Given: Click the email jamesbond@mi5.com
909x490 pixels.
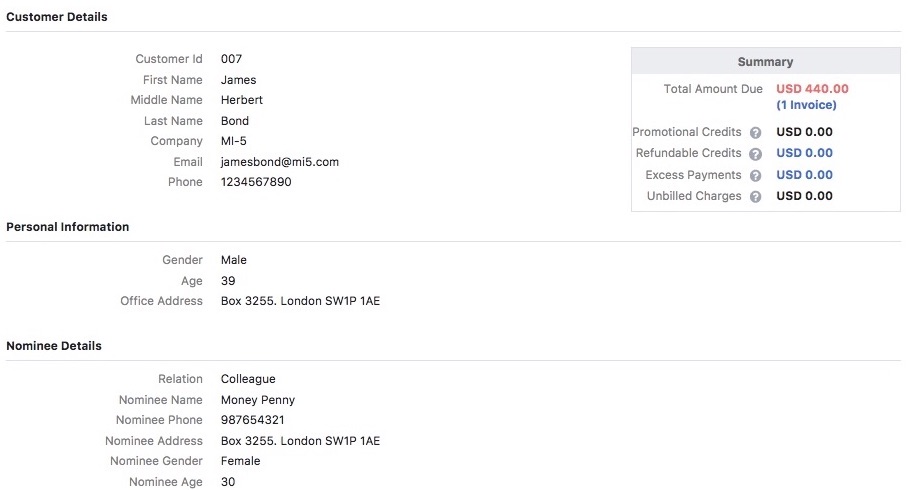Looking at the screenshot, I should tap(279, 162).
